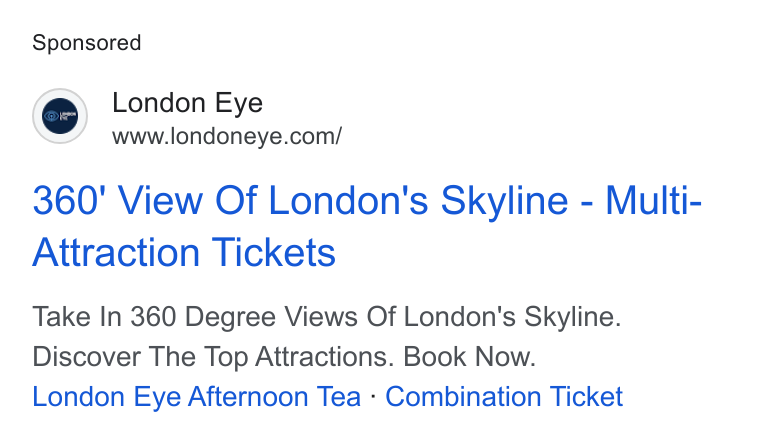Click the London Eye round logo icon
This screenshot has height=440, width=760.
[60, 116]
